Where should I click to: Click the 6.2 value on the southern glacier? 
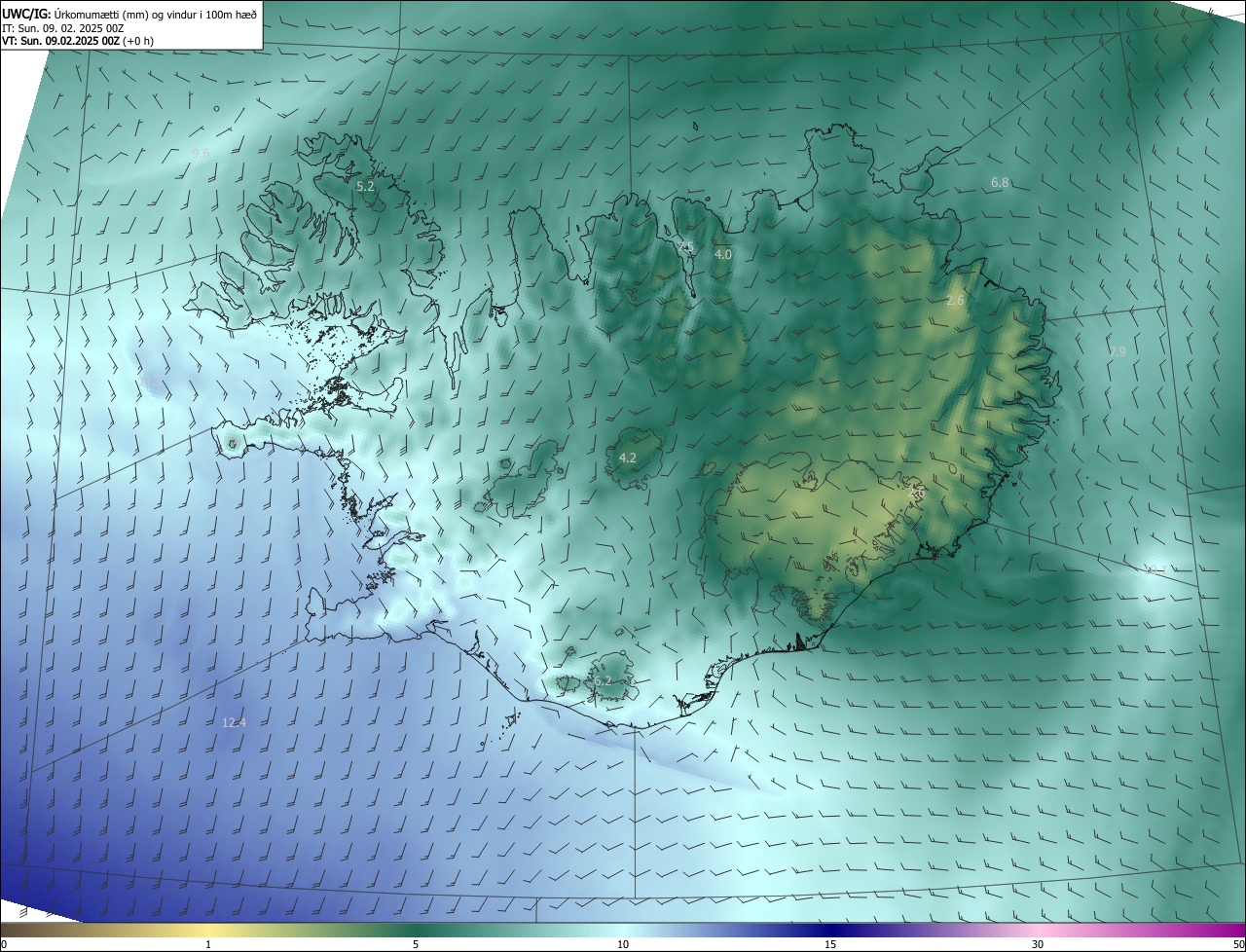603,681
